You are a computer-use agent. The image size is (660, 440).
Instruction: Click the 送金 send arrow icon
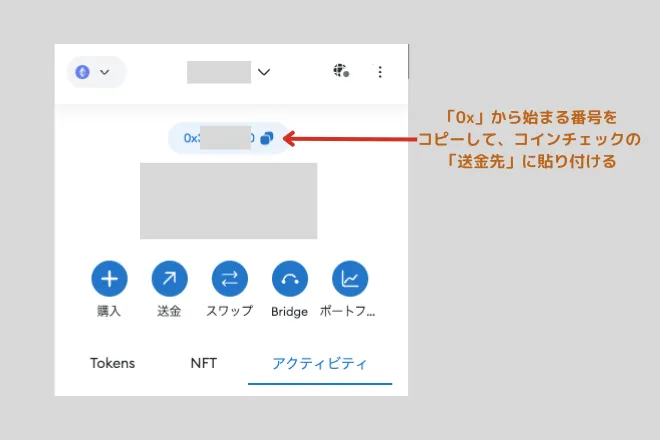(x=170, y=279)
